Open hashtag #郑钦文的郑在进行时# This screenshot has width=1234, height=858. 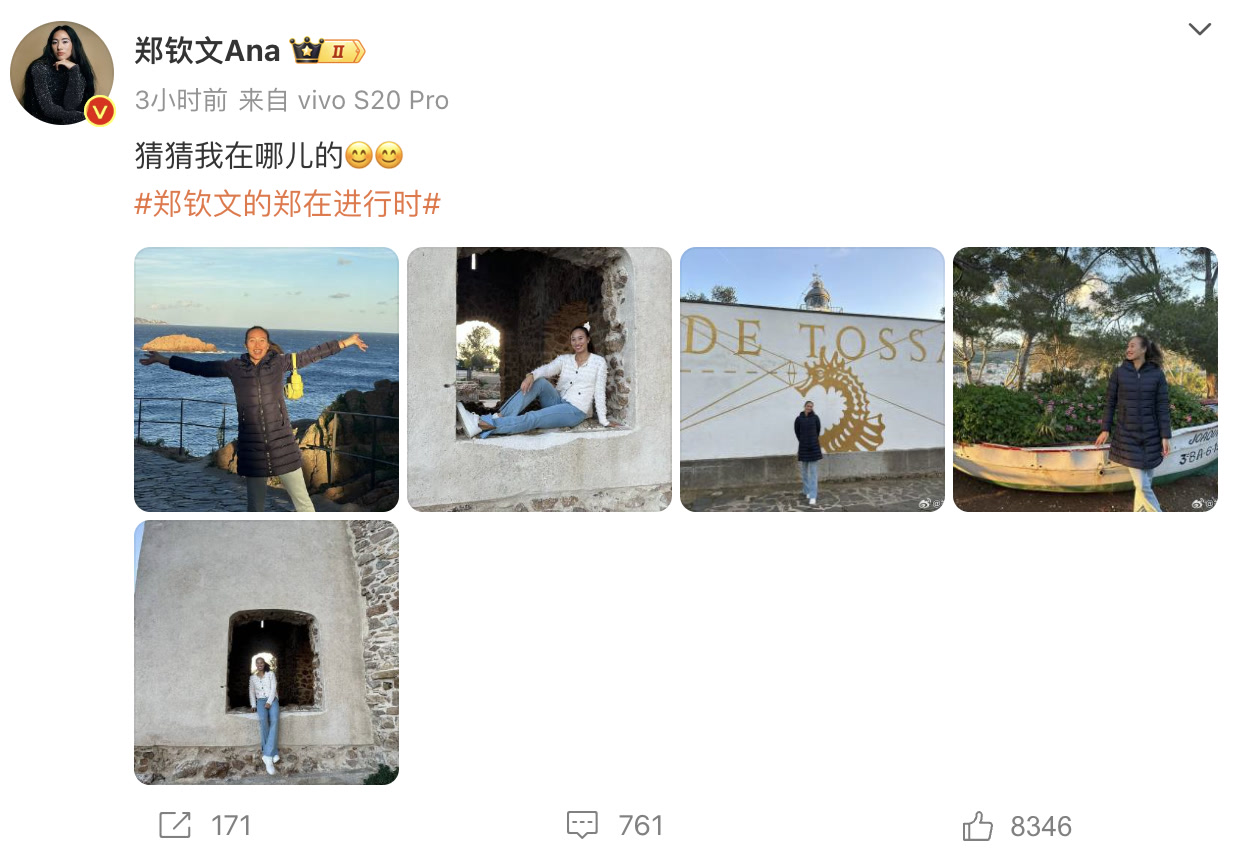pyautogui.click(x=288, y=205)
